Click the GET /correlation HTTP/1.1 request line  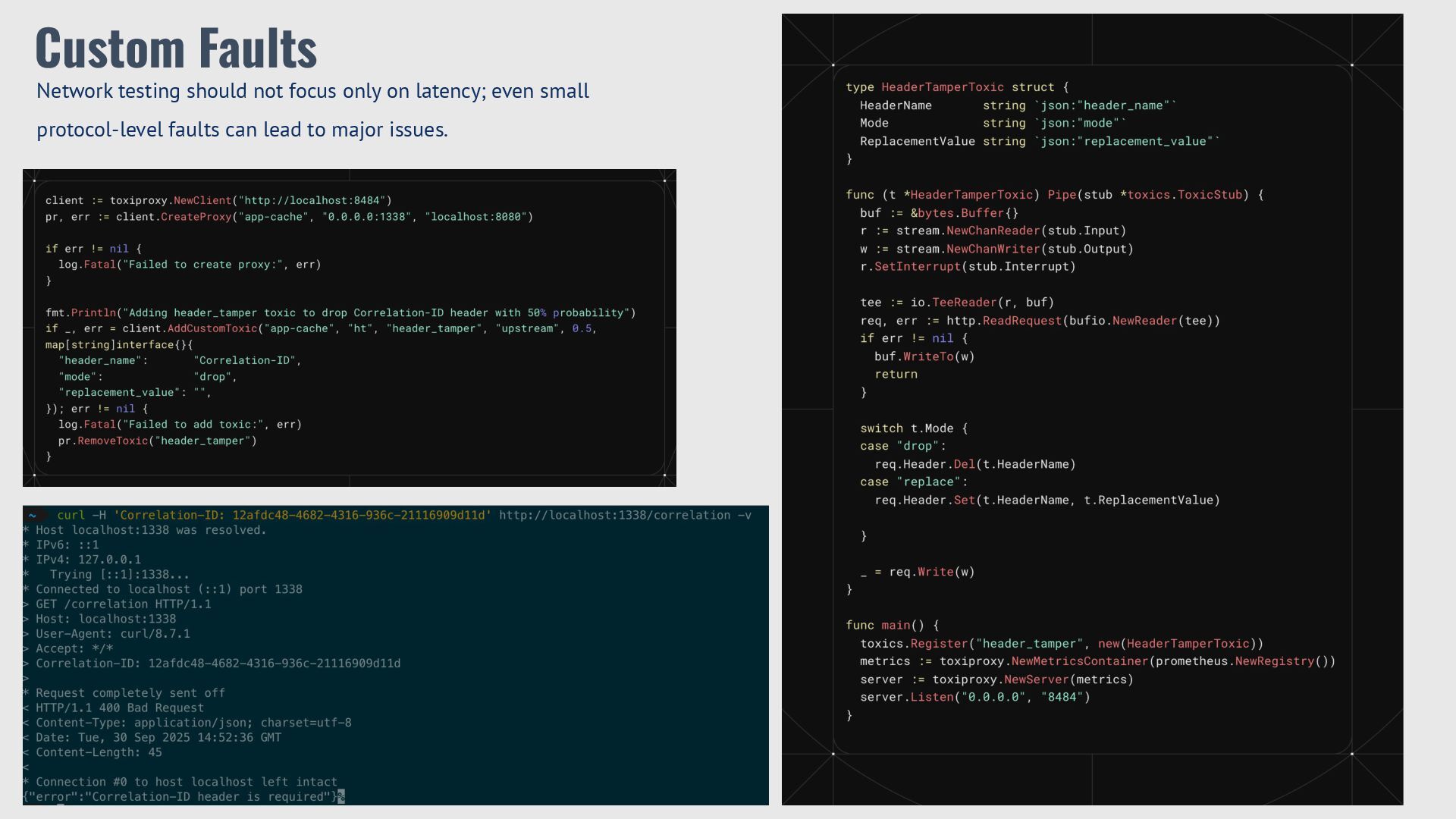[123, 604]
